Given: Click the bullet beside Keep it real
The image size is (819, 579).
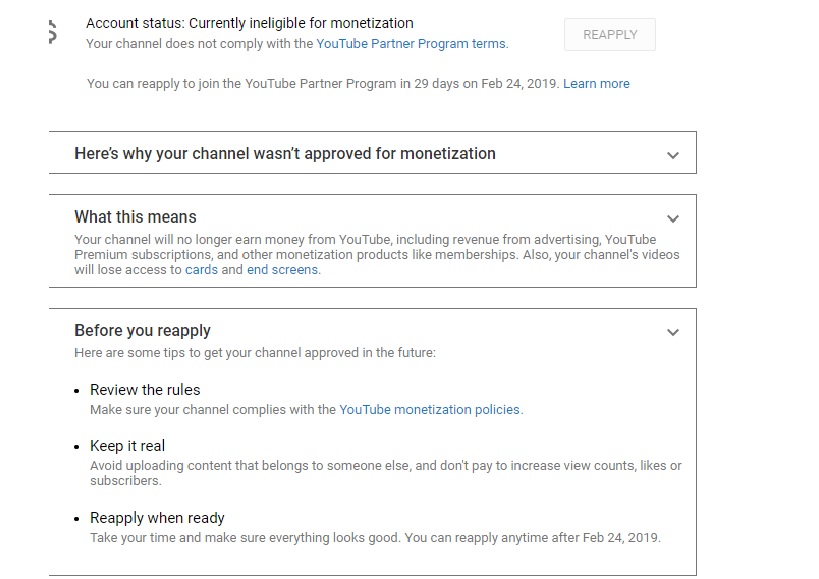Looking at the screenshot, I should (x=78, y=447).
